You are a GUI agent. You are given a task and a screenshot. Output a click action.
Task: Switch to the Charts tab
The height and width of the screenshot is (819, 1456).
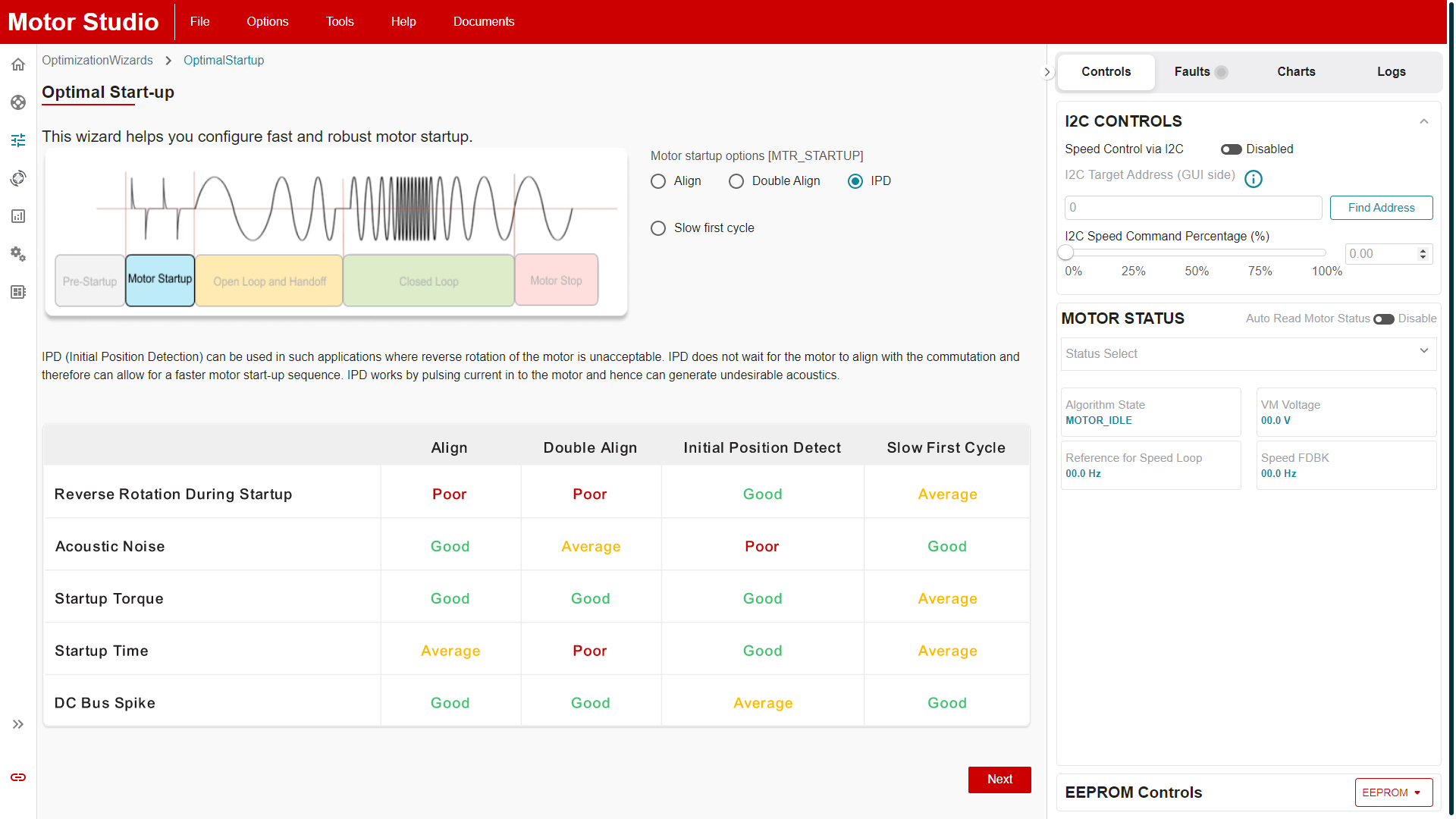(x=1296, y=72)
